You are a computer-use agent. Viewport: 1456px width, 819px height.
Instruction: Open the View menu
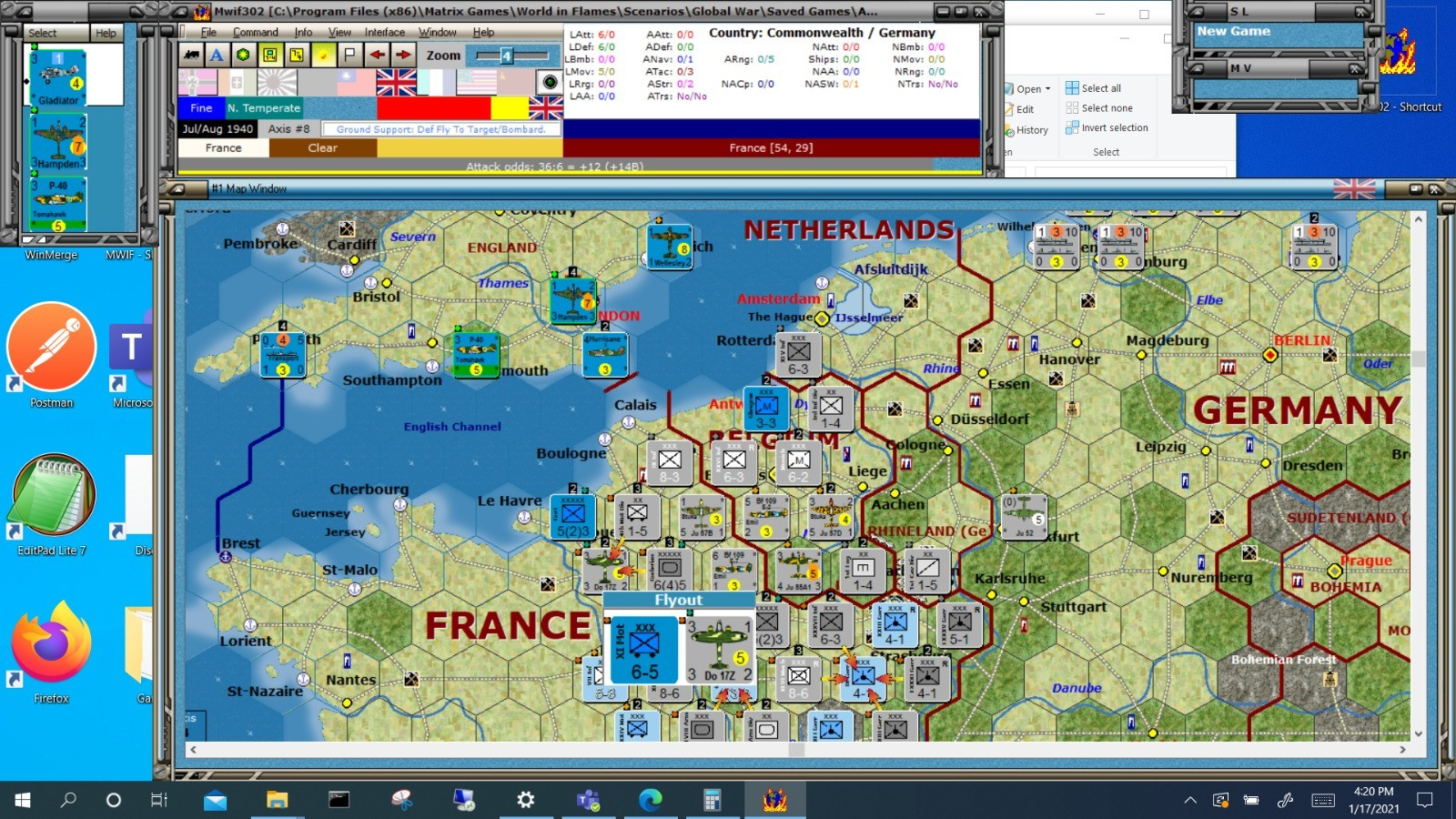tap(339, 32)
